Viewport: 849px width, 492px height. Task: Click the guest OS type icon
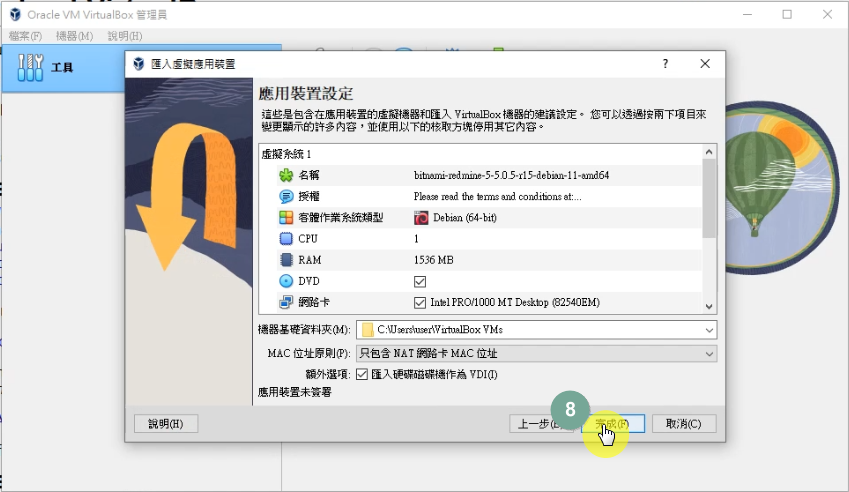click(x=286, y=218)
